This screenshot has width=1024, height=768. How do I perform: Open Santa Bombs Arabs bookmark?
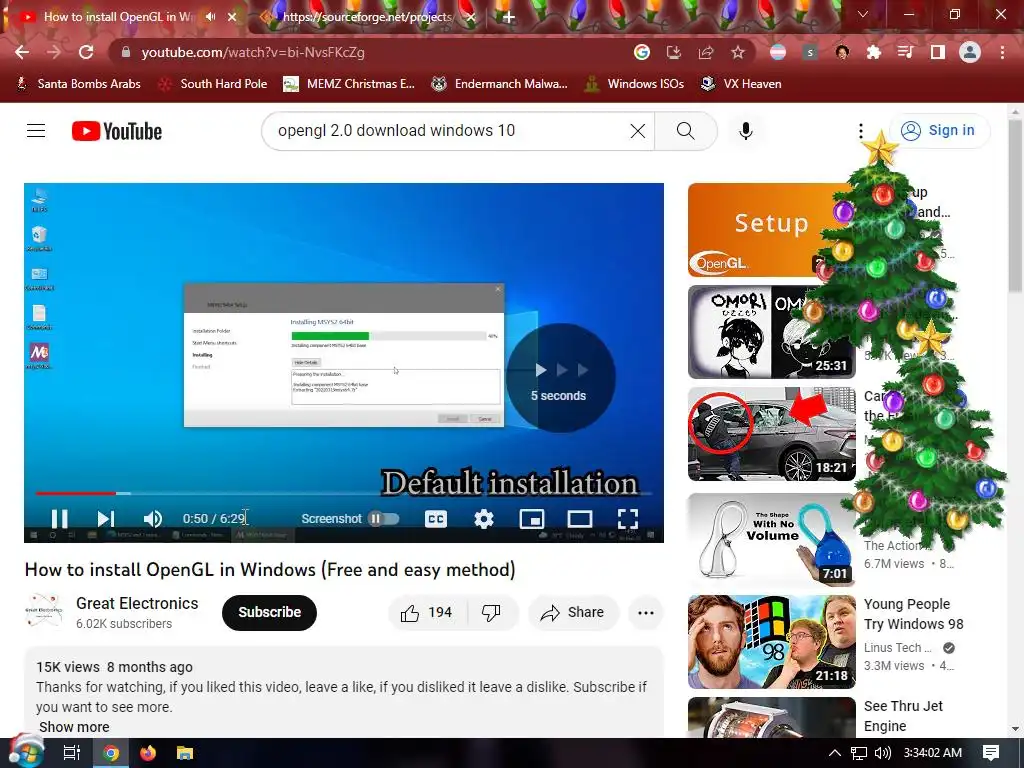pyautogui.click(x=78, y=84)
